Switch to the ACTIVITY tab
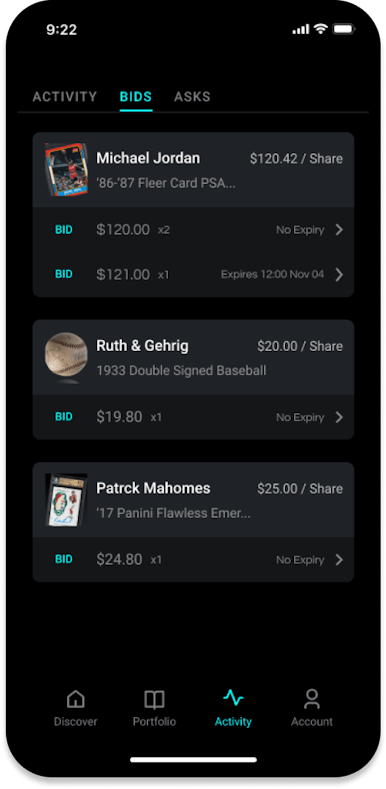This screenshot has height=789, width=386. coord(65,97)
